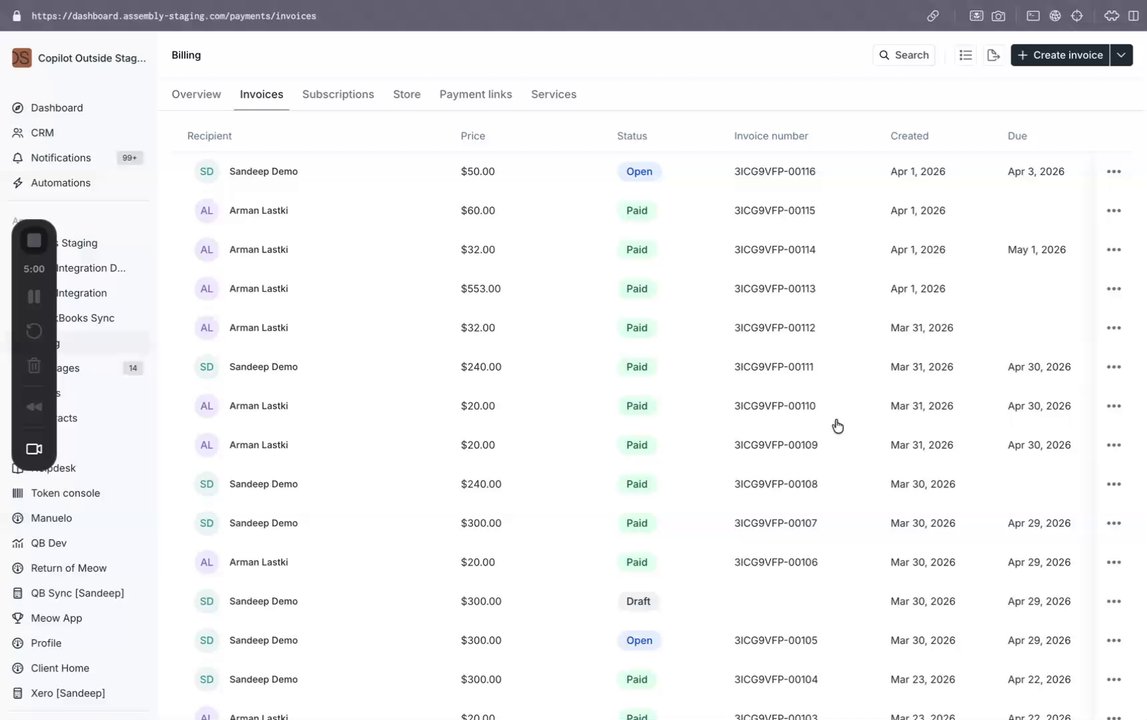Image resolution: width=1147 pixels, height=720 pixels.
Task: Click the split view icon in browser bar
Action: pyautogui.click(x=1133, y=15)
